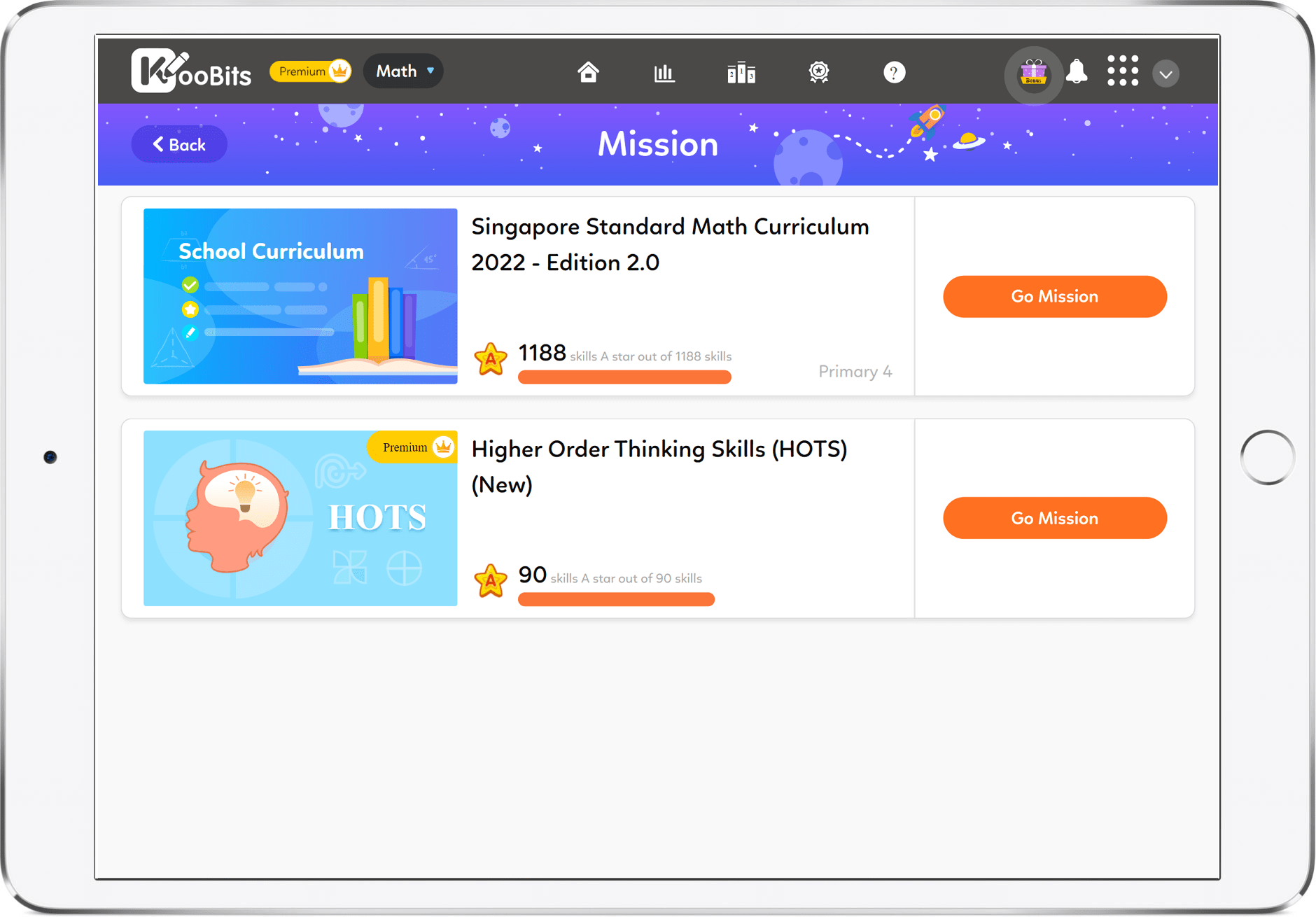This screenshot has height=917, width=1316.
Task: Open the apps grid icon
Action: [x=1122, y=72]
